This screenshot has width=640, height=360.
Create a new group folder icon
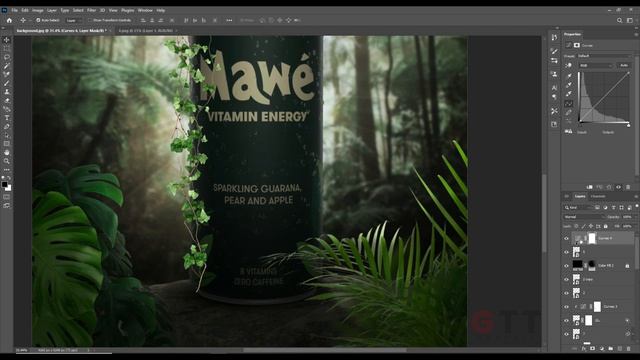click(x=611, y=349)
